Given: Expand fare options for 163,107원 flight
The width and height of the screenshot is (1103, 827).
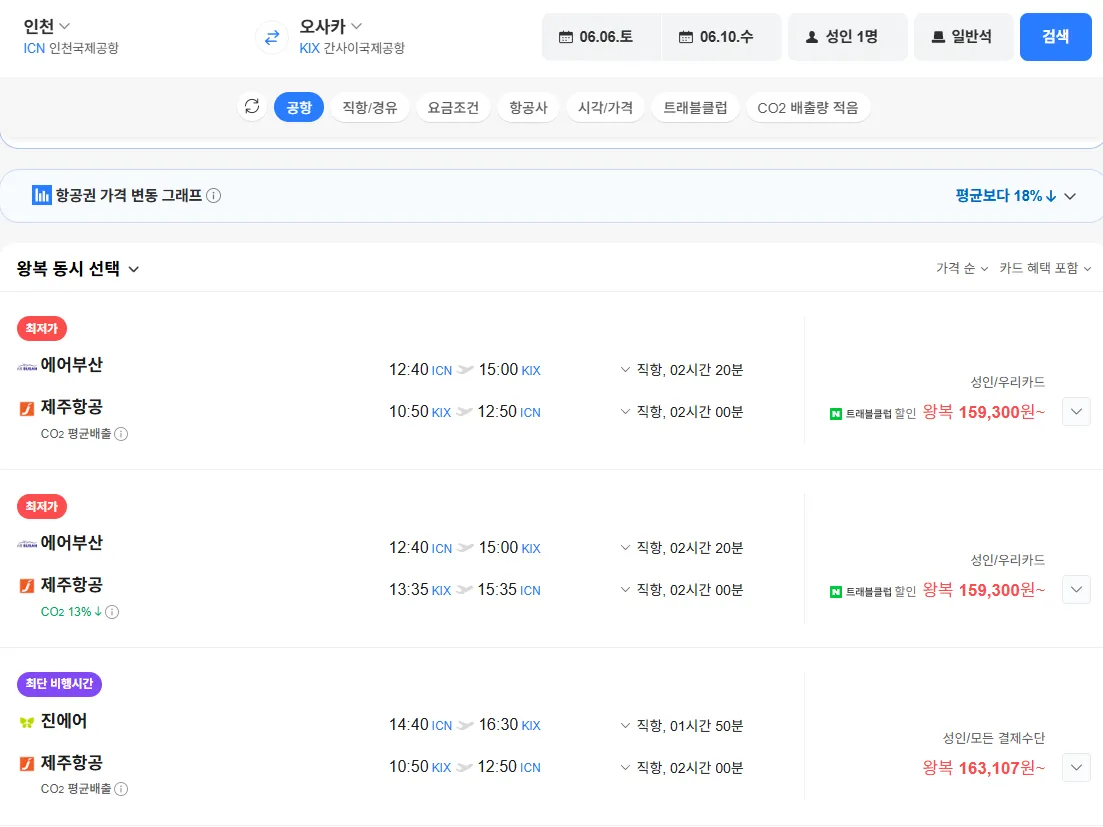Looking at the screenshot, I should (x=1076, y=768).
